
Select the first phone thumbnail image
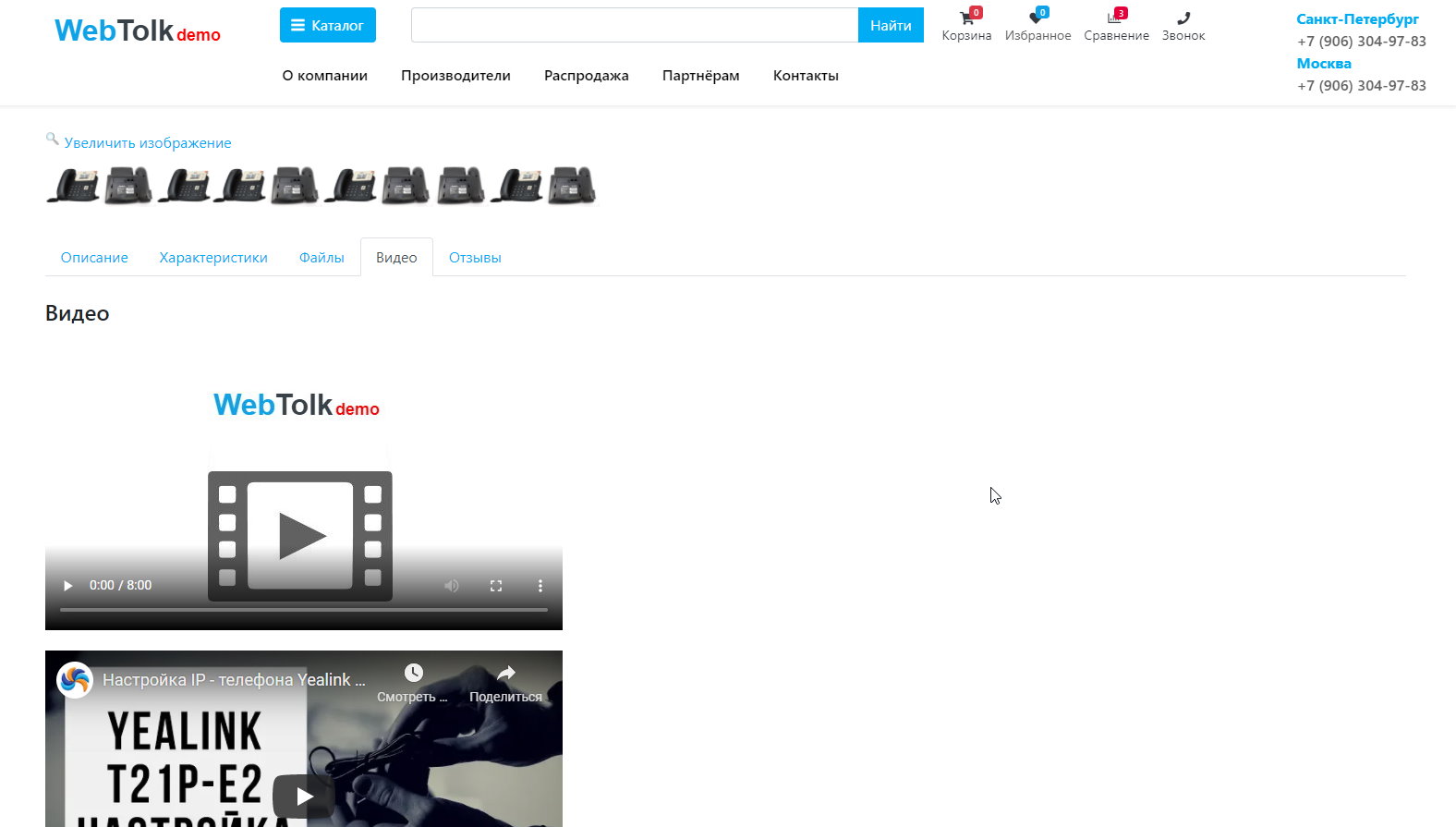click(73, 186)
